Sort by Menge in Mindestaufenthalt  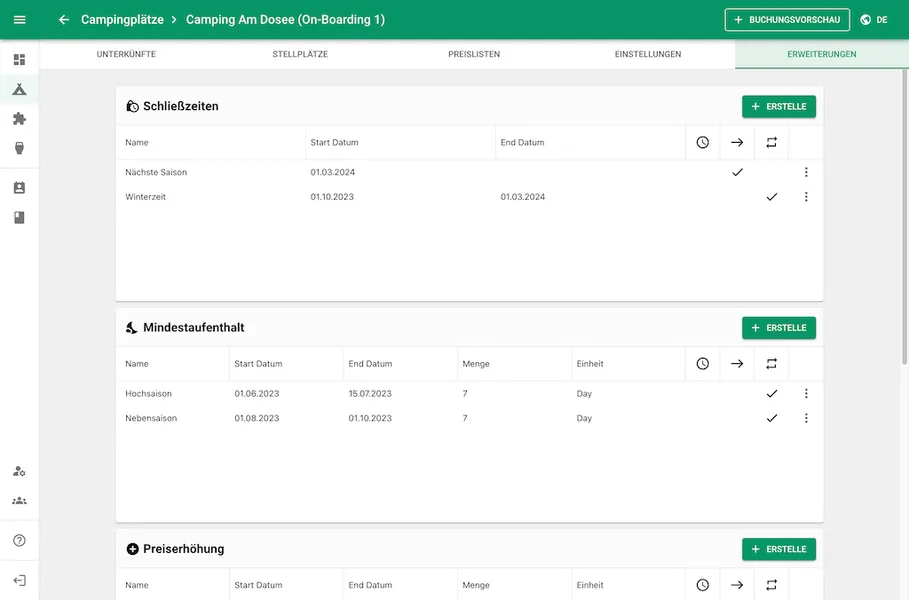point(476,364)
